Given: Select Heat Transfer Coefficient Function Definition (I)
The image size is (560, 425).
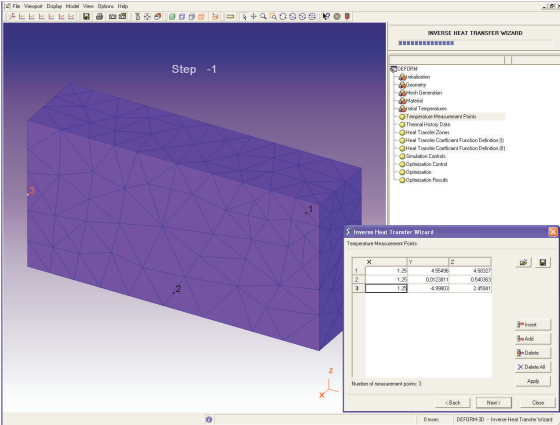Looking at the screenshot, I should 455,140.
